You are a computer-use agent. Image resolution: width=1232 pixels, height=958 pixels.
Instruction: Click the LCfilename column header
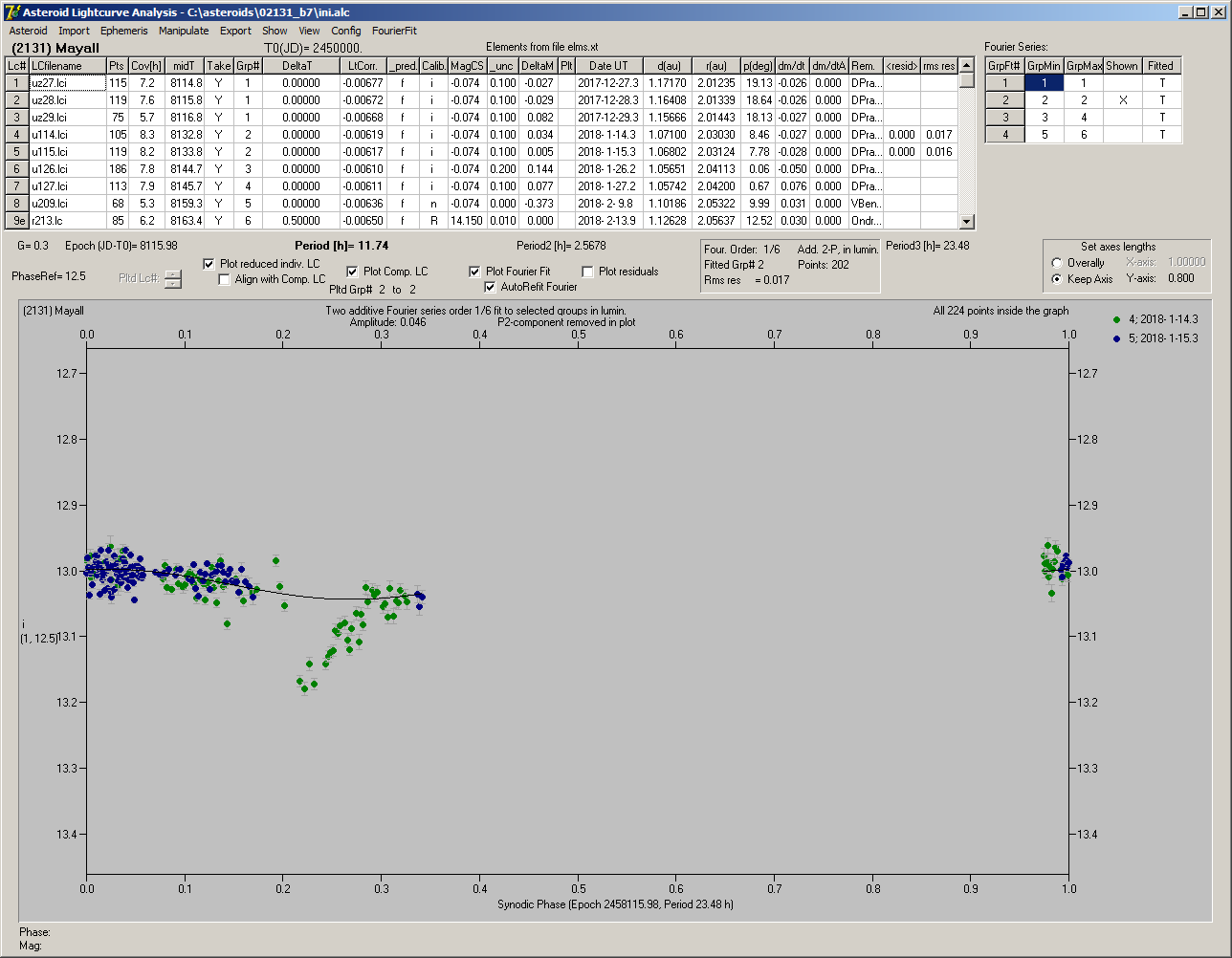coord(67,66)
